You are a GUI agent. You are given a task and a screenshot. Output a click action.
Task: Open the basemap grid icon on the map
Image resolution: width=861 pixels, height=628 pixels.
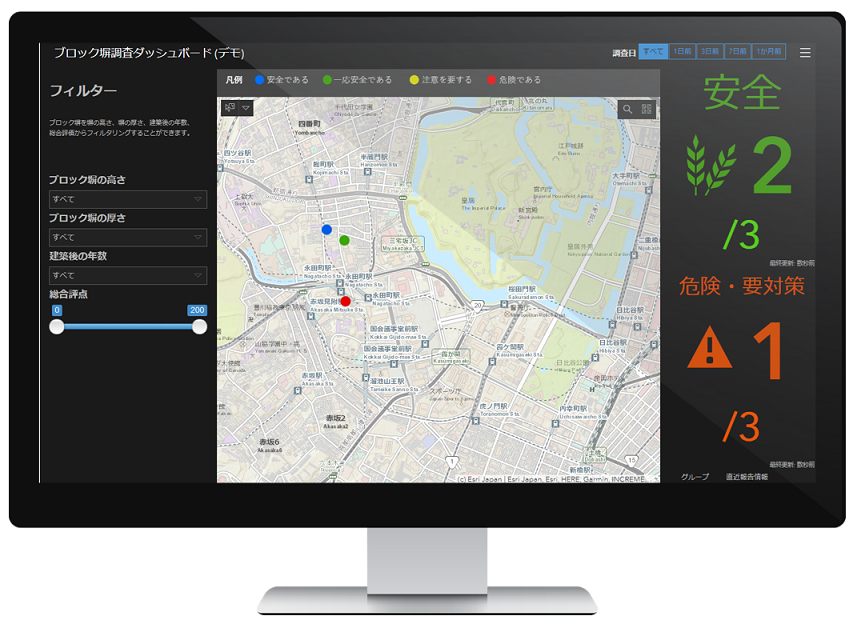(x=646, y=109)
